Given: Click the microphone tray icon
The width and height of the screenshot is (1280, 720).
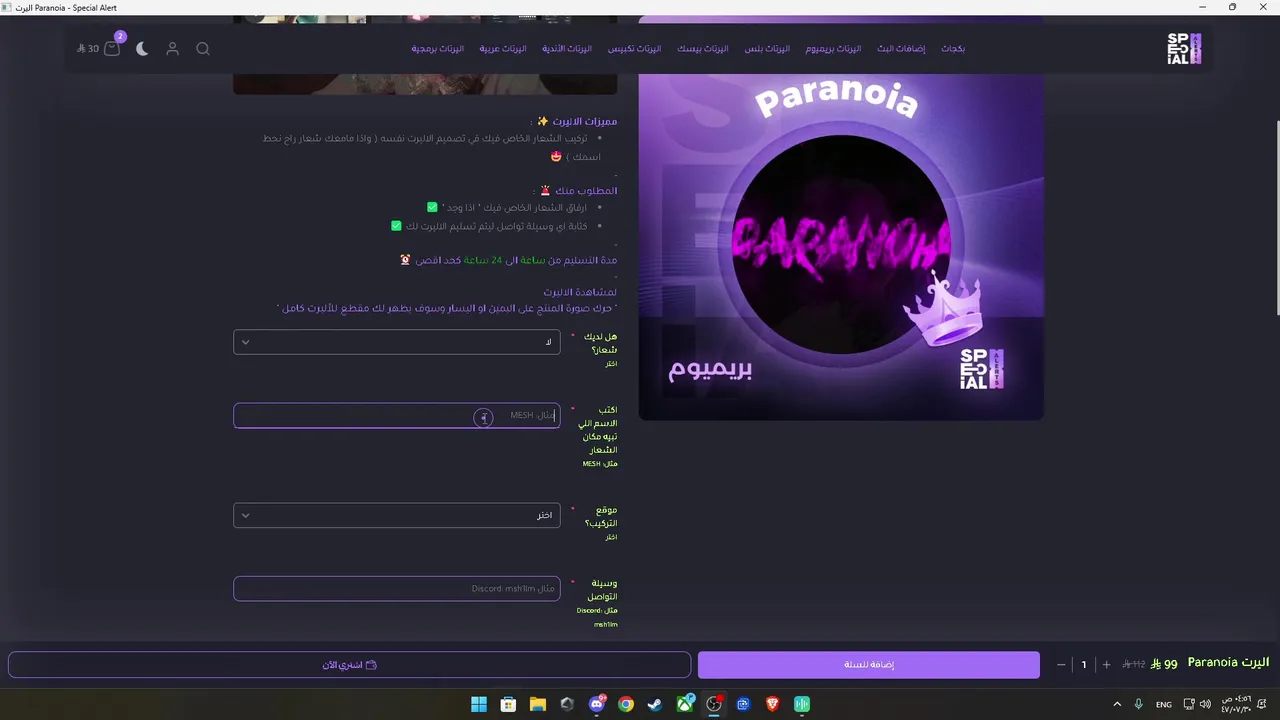Looking at the screenshot, I should point(1140,704).
